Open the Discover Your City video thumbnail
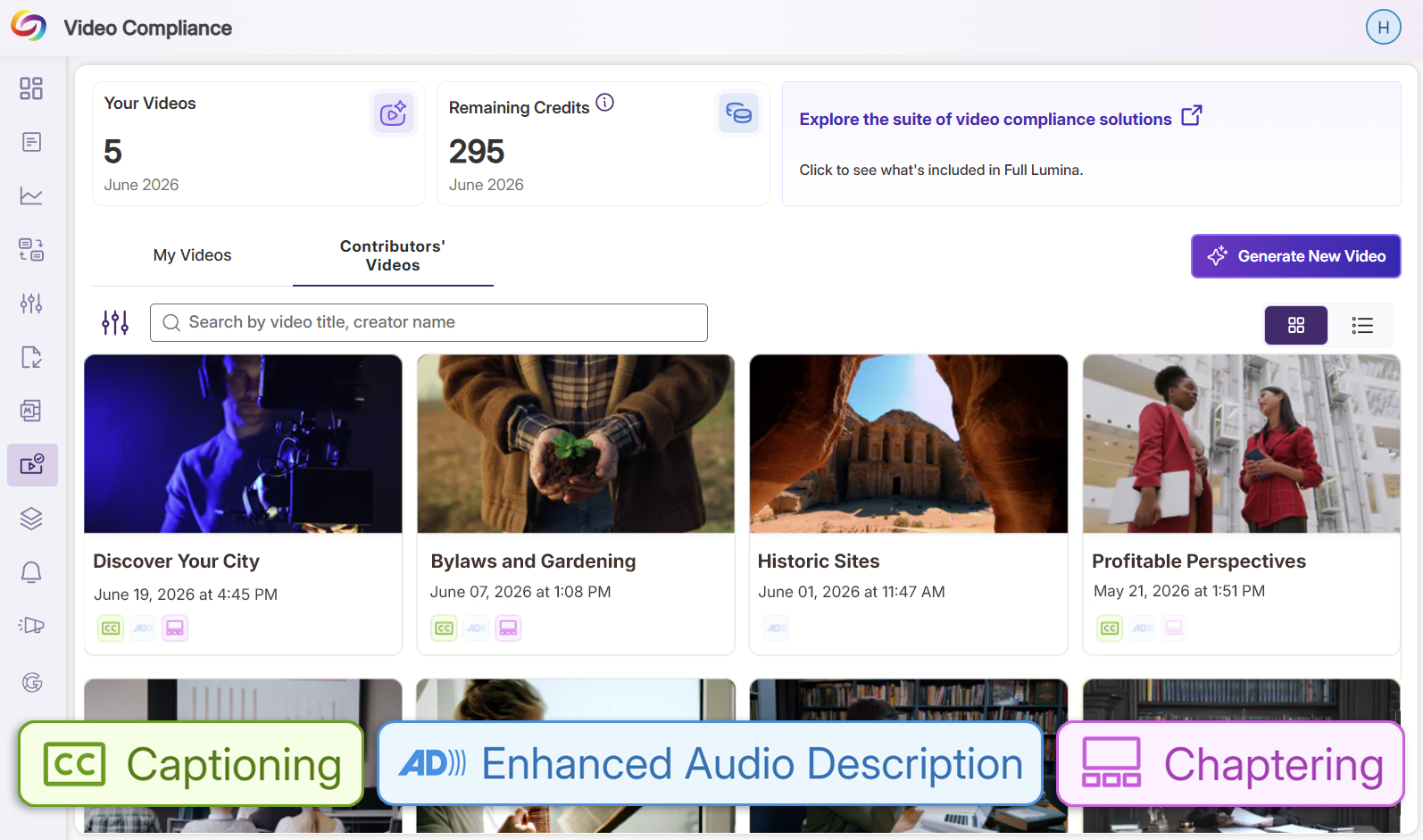Viewport: 1423px width, 840px height. [x=243, y=444]
